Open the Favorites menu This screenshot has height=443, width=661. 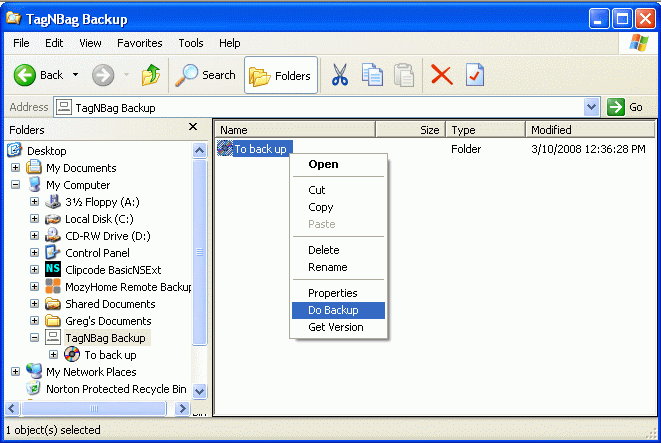pos(140,43)
